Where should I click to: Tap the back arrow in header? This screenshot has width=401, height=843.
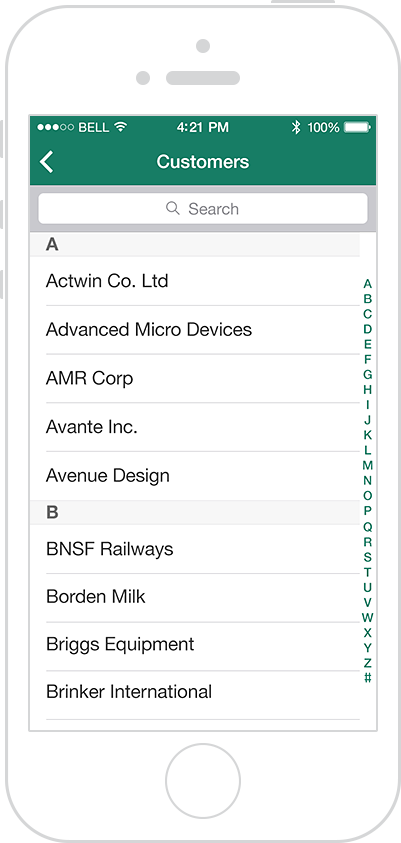[47, 162]
